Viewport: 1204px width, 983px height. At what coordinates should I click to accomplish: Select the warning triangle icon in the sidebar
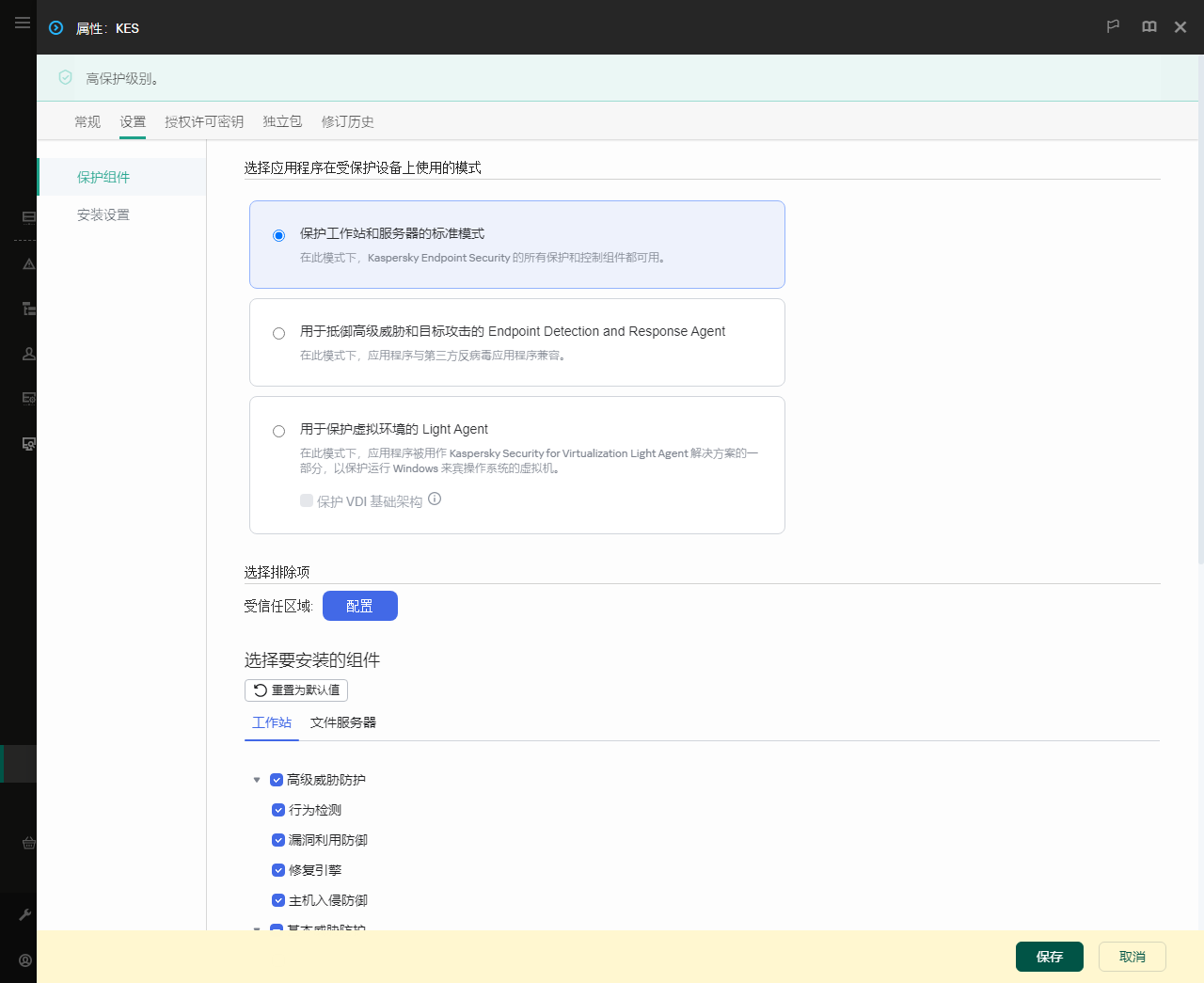pos(28,264)
